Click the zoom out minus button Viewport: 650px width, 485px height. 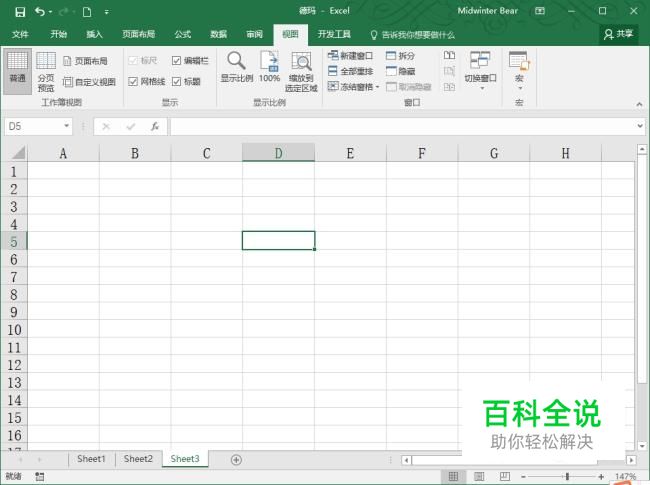523,477
